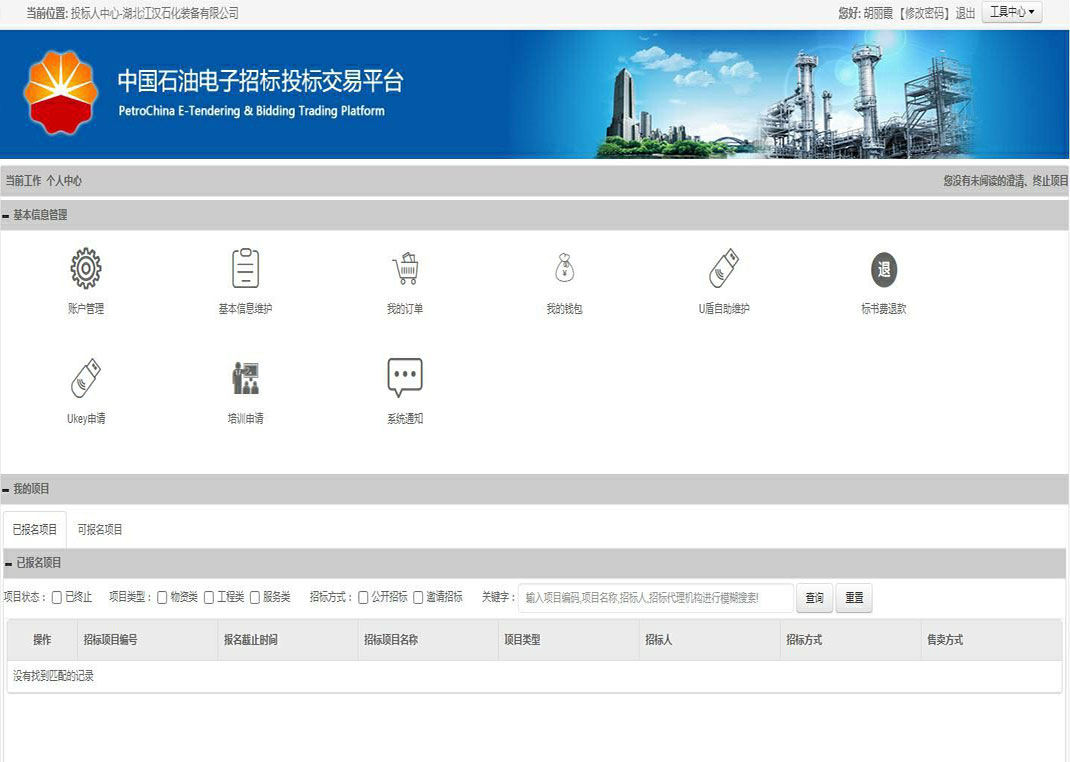Viewport: 1070px width, 762px height.
Task: Switch to the 可报名项目 tab
Action: [100, 529]
